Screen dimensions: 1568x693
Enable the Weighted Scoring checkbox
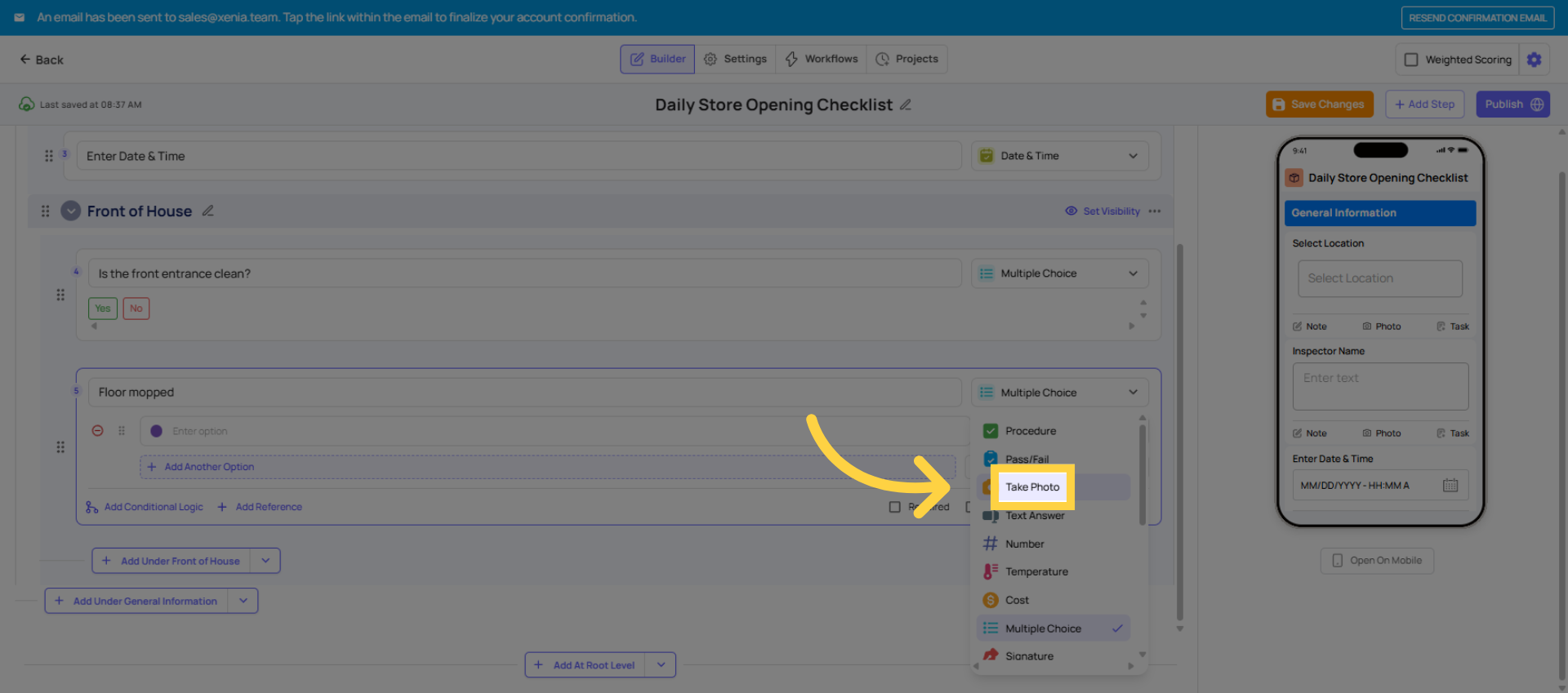(1410, 60)
